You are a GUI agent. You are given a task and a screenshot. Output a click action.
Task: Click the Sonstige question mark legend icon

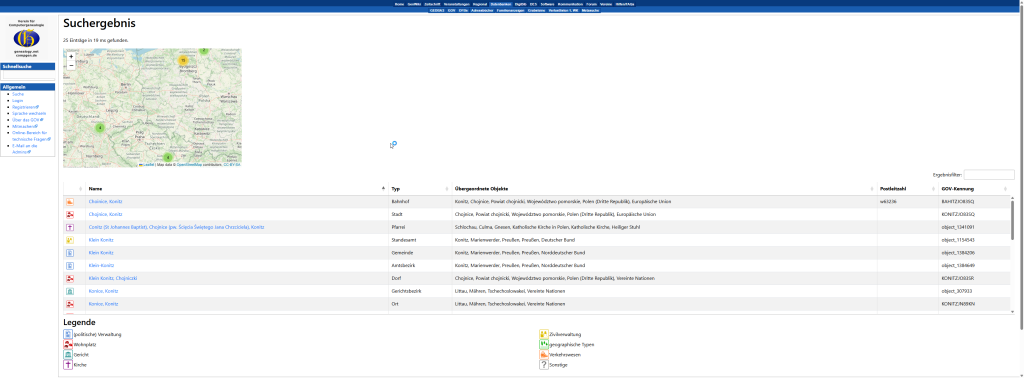pyautogui.click(x=543, y=365)
